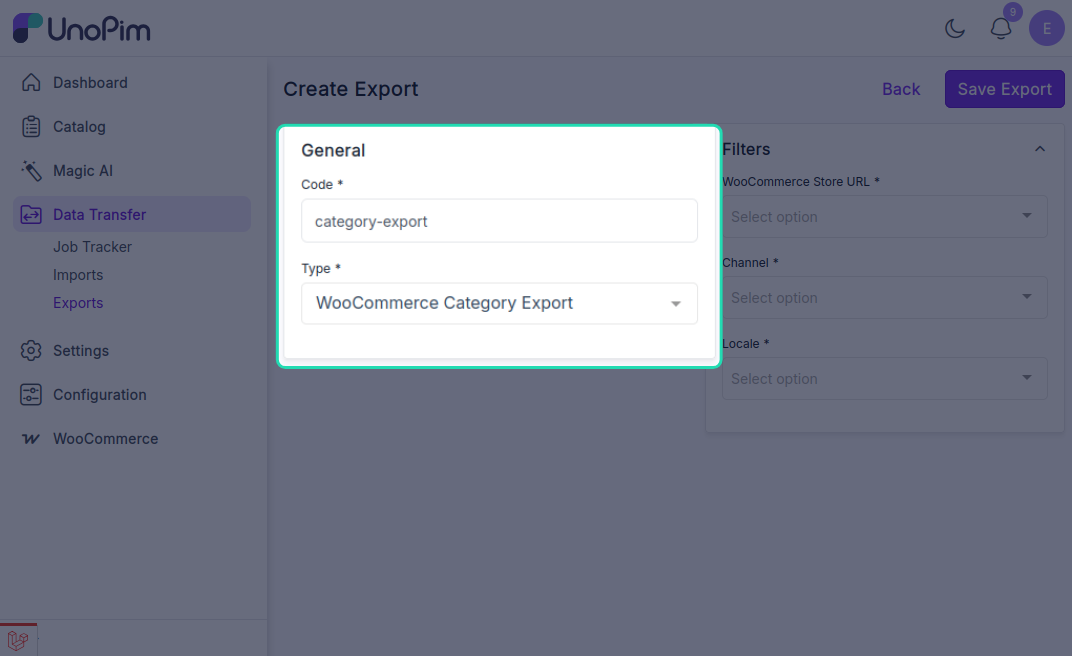Screen dimensions: 1072x656
Task: Click the Data Transfer arrows icon
Action: [31, 215]
